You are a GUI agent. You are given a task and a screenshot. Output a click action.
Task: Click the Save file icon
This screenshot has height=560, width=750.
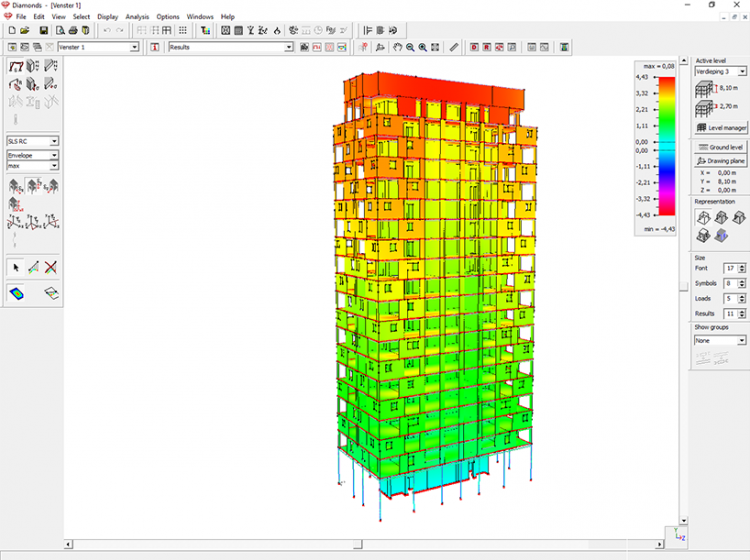[44, 31]
